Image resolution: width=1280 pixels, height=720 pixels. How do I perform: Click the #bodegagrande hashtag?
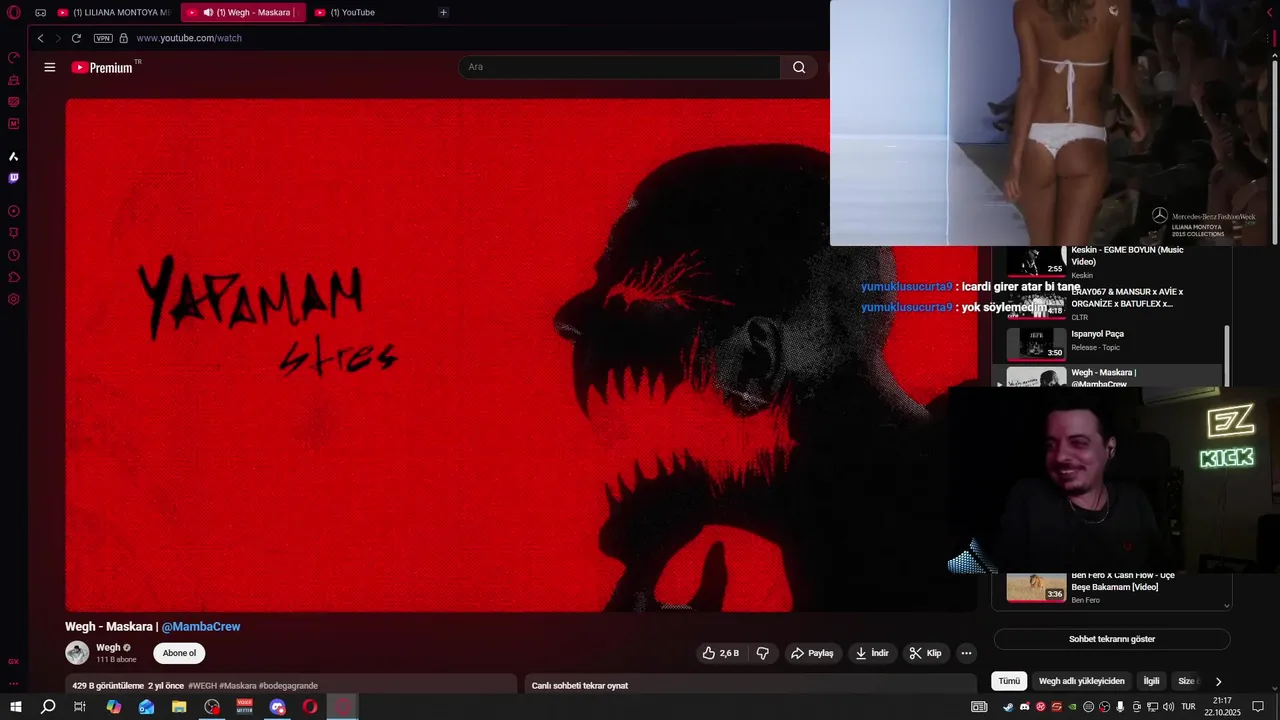288,686
